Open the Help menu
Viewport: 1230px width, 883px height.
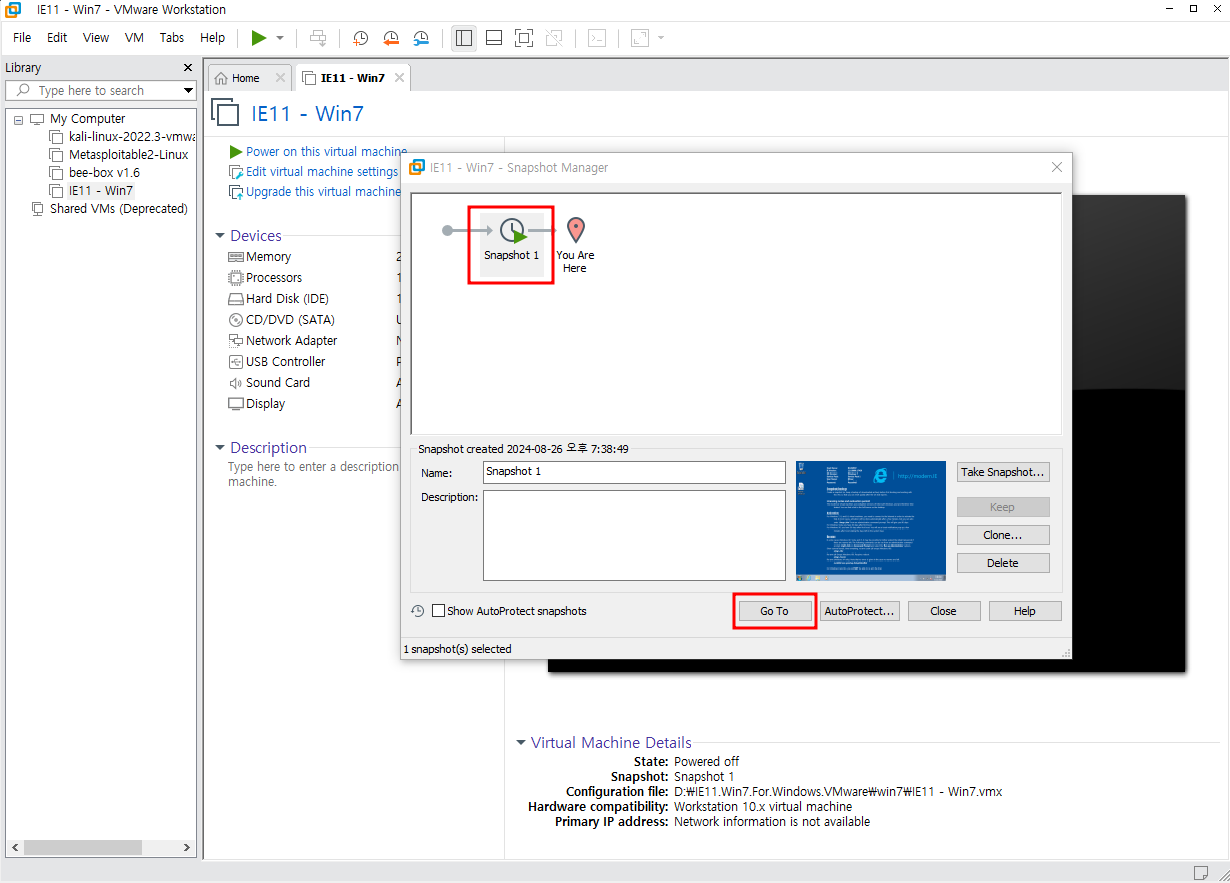coord(213,38)
